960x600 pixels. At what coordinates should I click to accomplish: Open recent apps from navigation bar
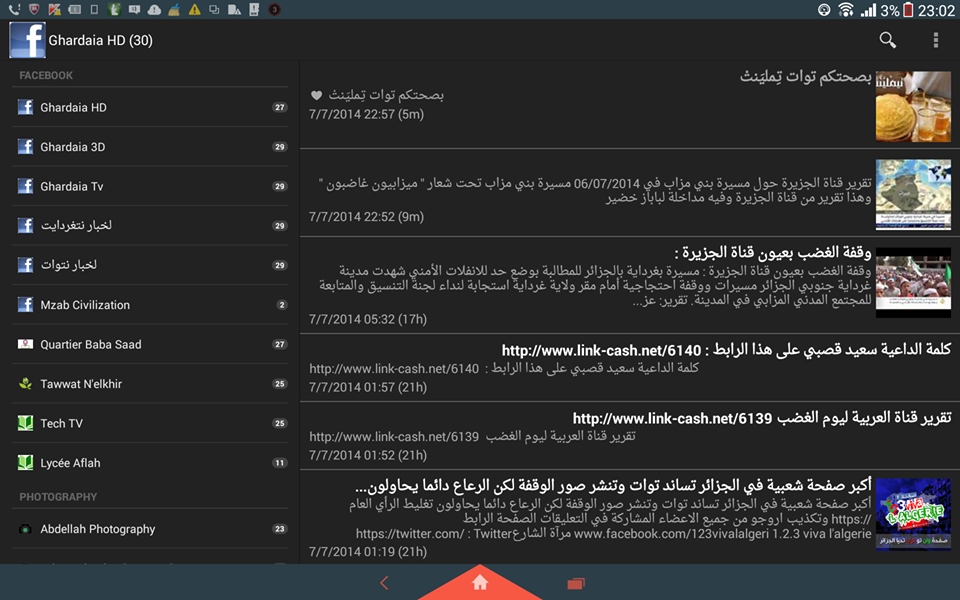(576, 583)
